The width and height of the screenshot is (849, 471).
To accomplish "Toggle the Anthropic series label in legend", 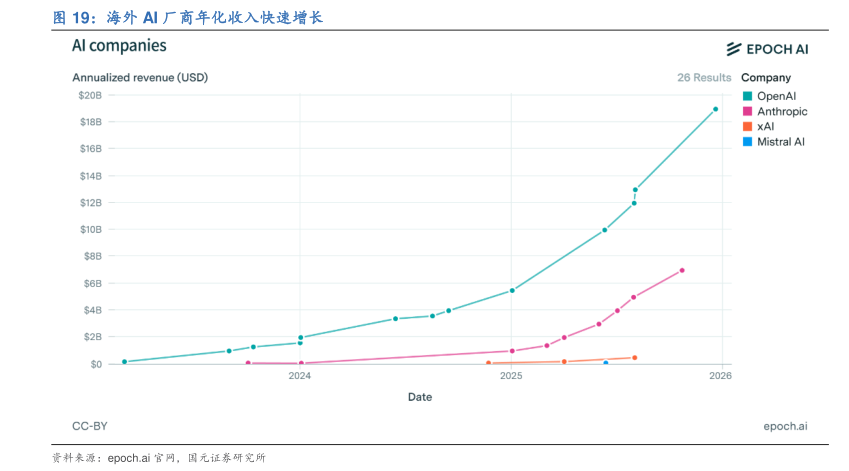I will click(782, 111).
